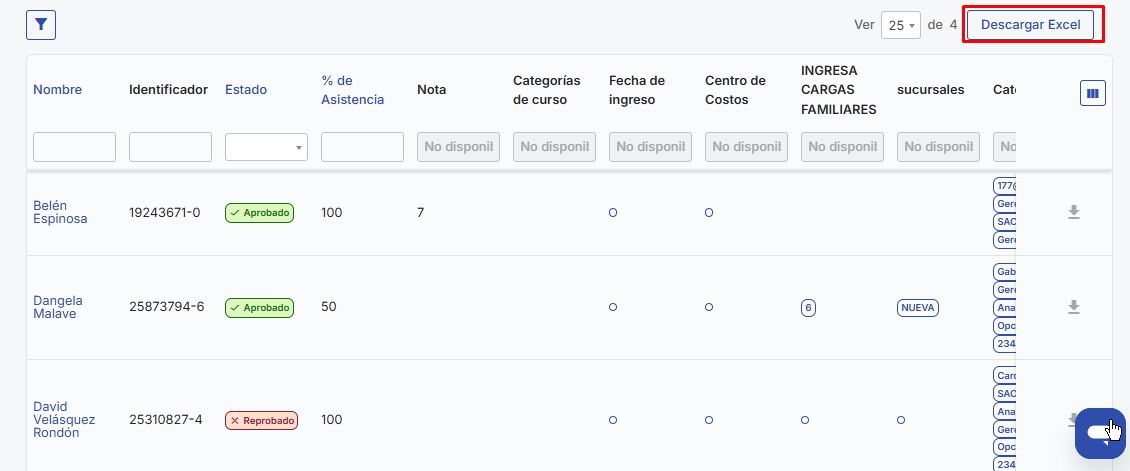Click the Descargar Excel button

(1030, 25)
